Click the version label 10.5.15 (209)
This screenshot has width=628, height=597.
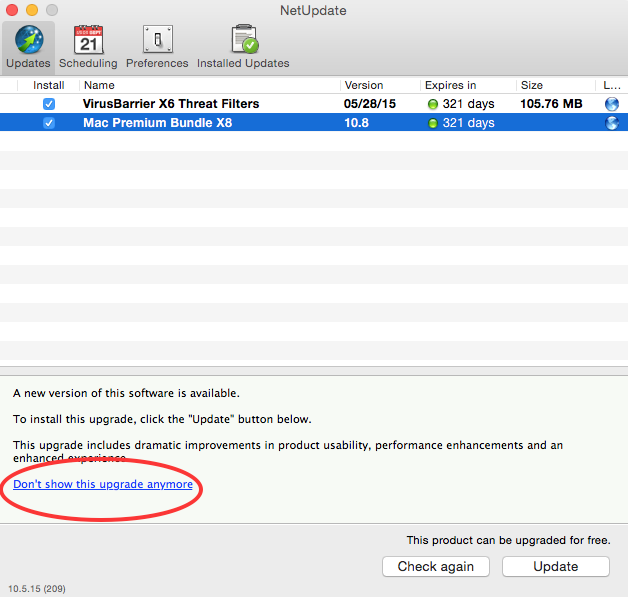coord(37,589)
